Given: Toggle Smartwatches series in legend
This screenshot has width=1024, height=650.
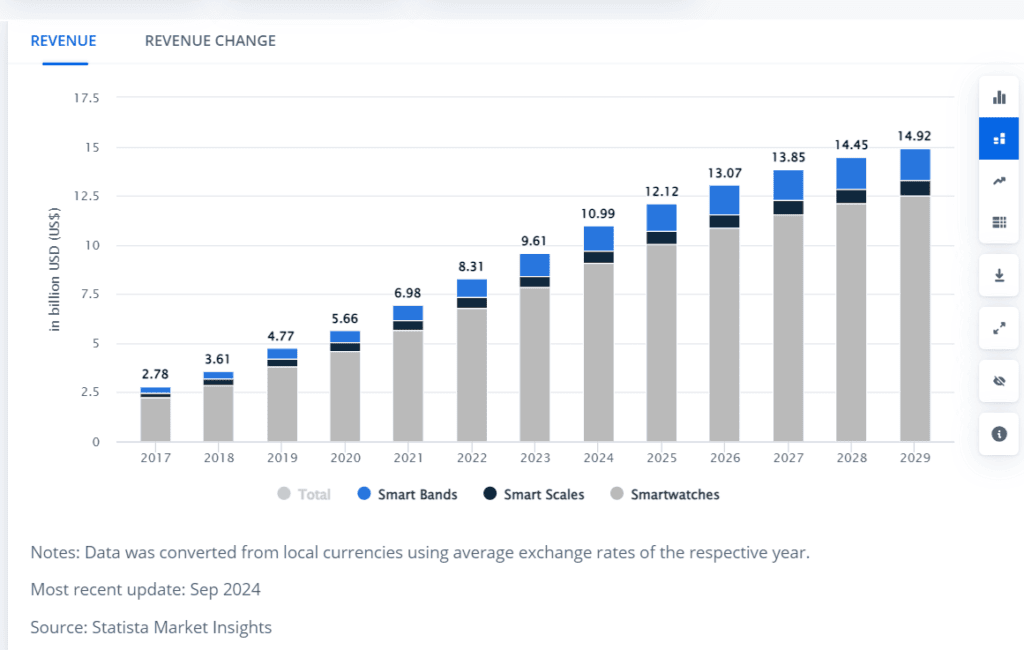Looking at the screenshot, I should [664, 494].
